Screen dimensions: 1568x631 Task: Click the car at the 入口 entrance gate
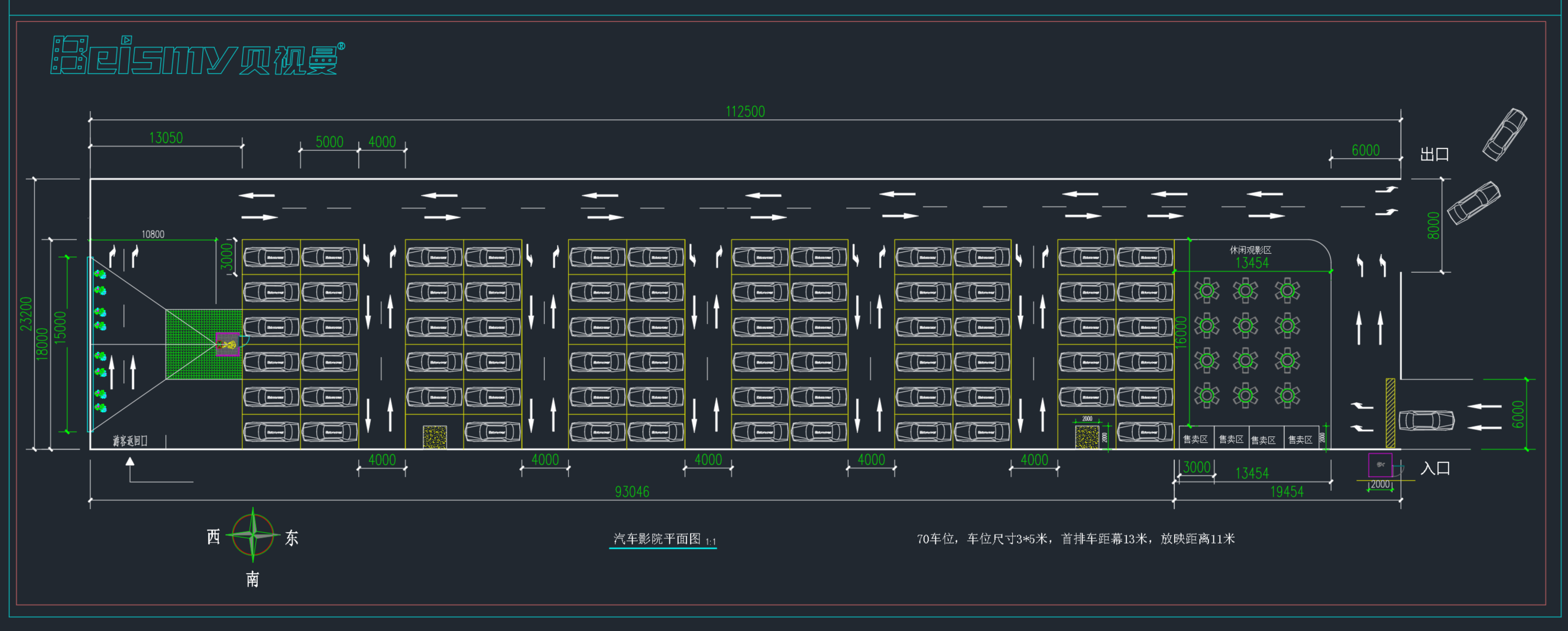pyautogui.click(x=1426, y=420)
